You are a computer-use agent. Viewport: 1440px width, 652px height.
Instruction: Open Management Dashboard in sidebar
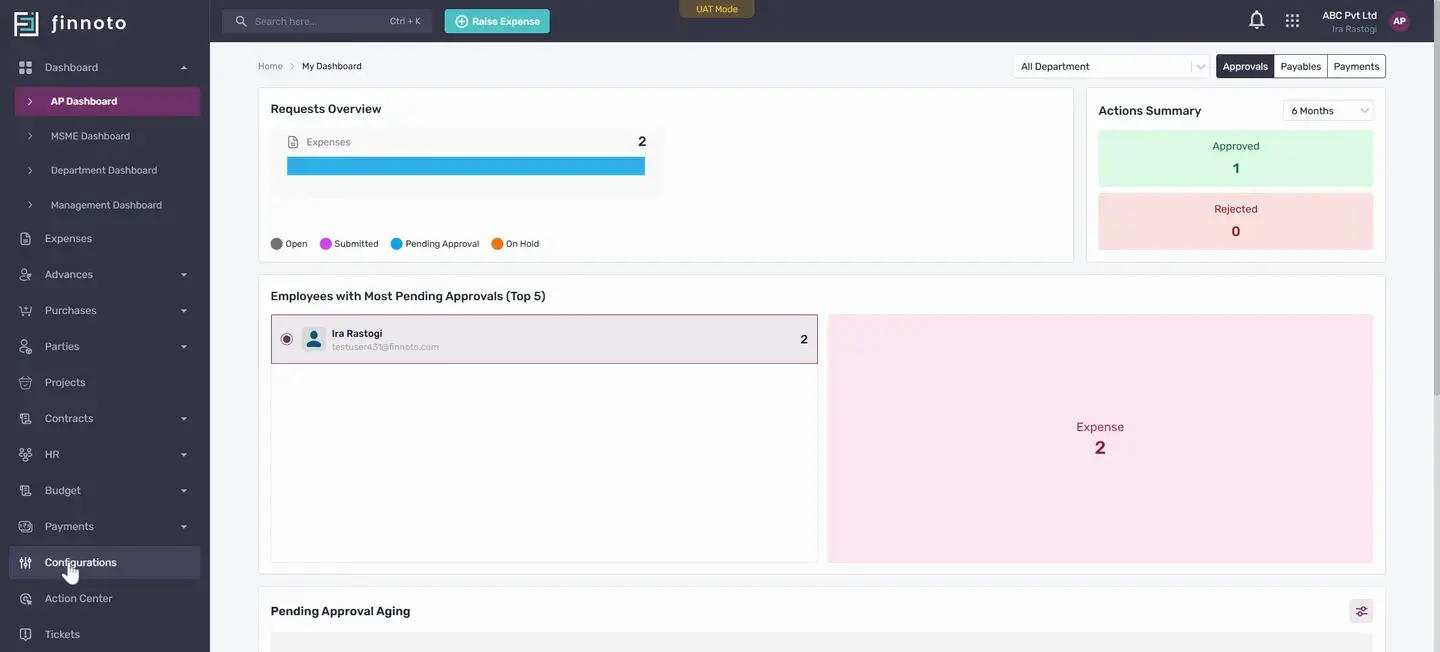tap(107, 205)
